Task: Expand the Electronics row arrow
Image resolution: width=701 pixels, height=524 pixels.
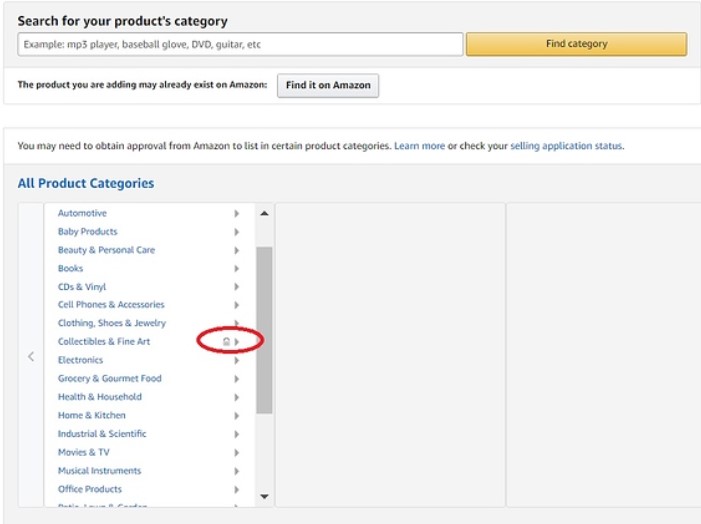Action: click(236, 360)
